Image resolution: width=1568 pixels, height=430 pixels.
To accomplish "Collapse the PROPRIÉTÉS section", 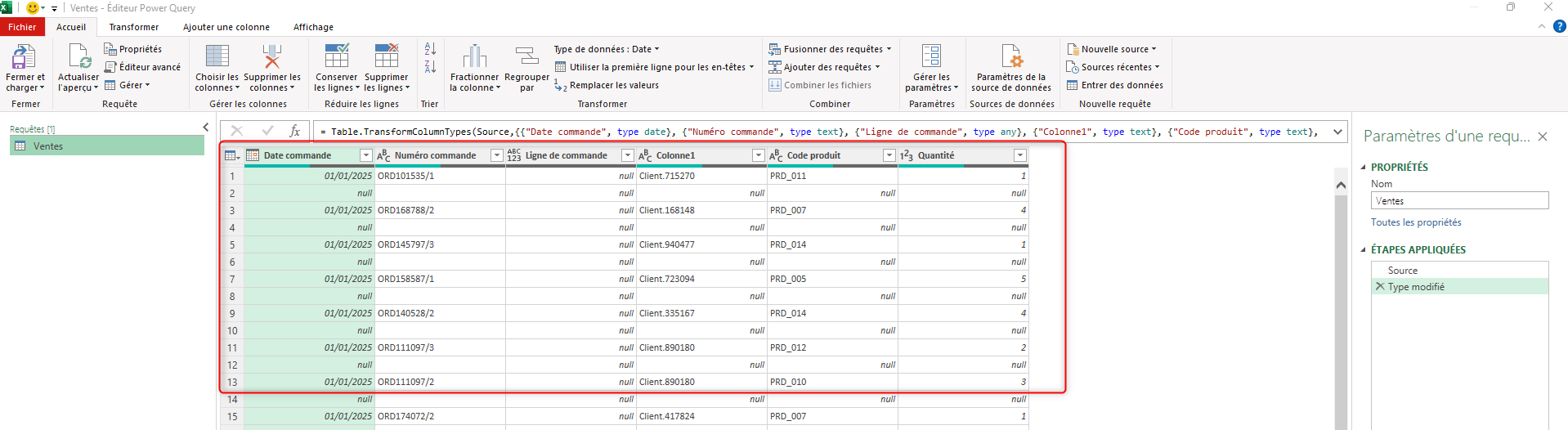I will 1364,167.
